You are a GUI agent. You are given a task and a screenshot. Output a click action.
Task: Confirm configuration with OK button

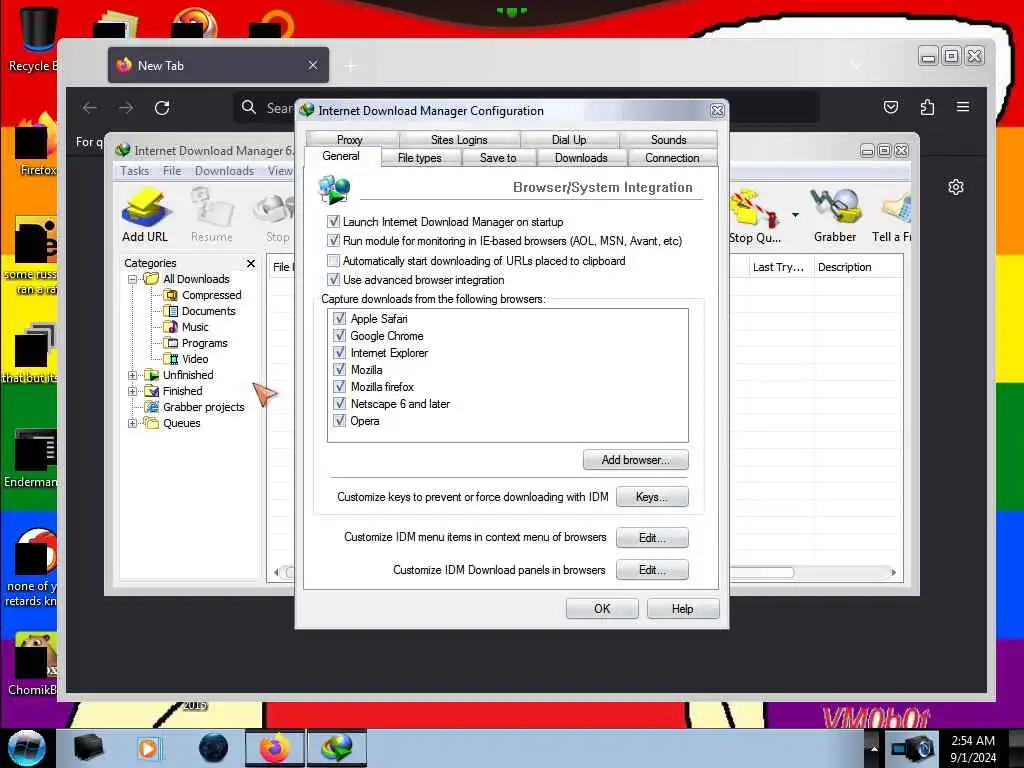pyautogui.click(x=602, y=609)
